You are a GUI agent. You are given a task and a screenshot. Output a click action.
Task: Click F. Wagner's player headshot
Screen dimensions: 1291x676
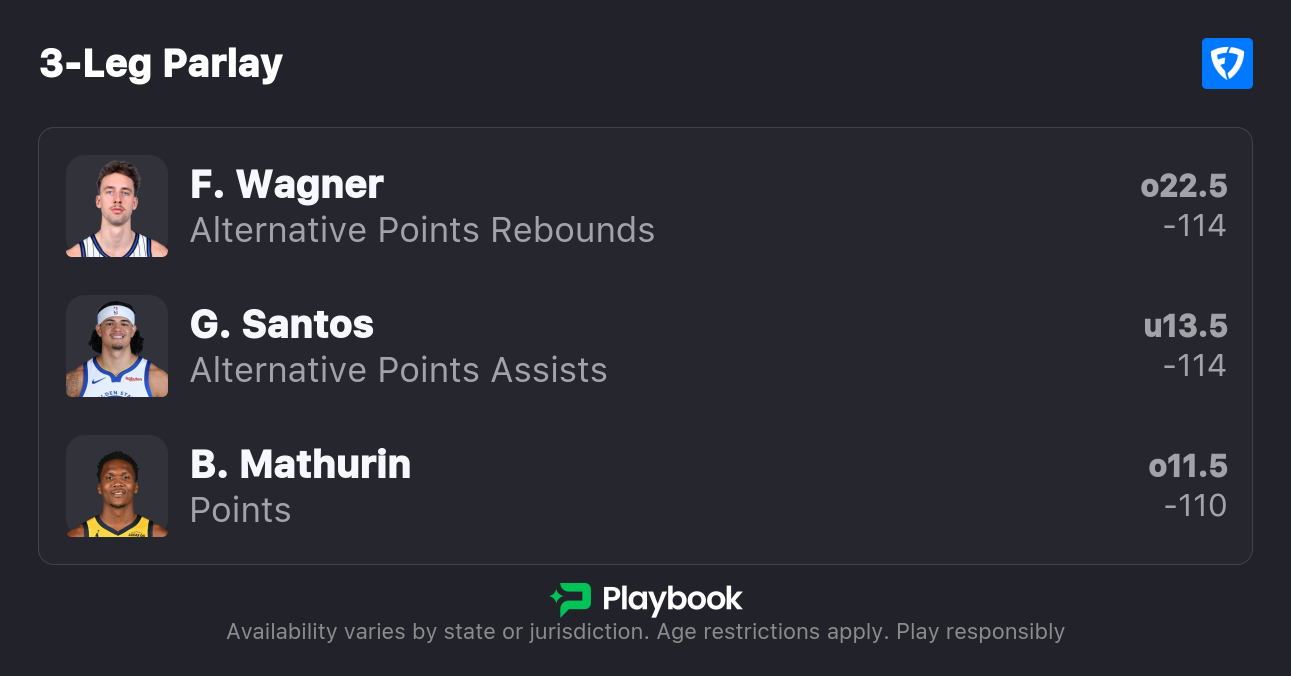117,206
